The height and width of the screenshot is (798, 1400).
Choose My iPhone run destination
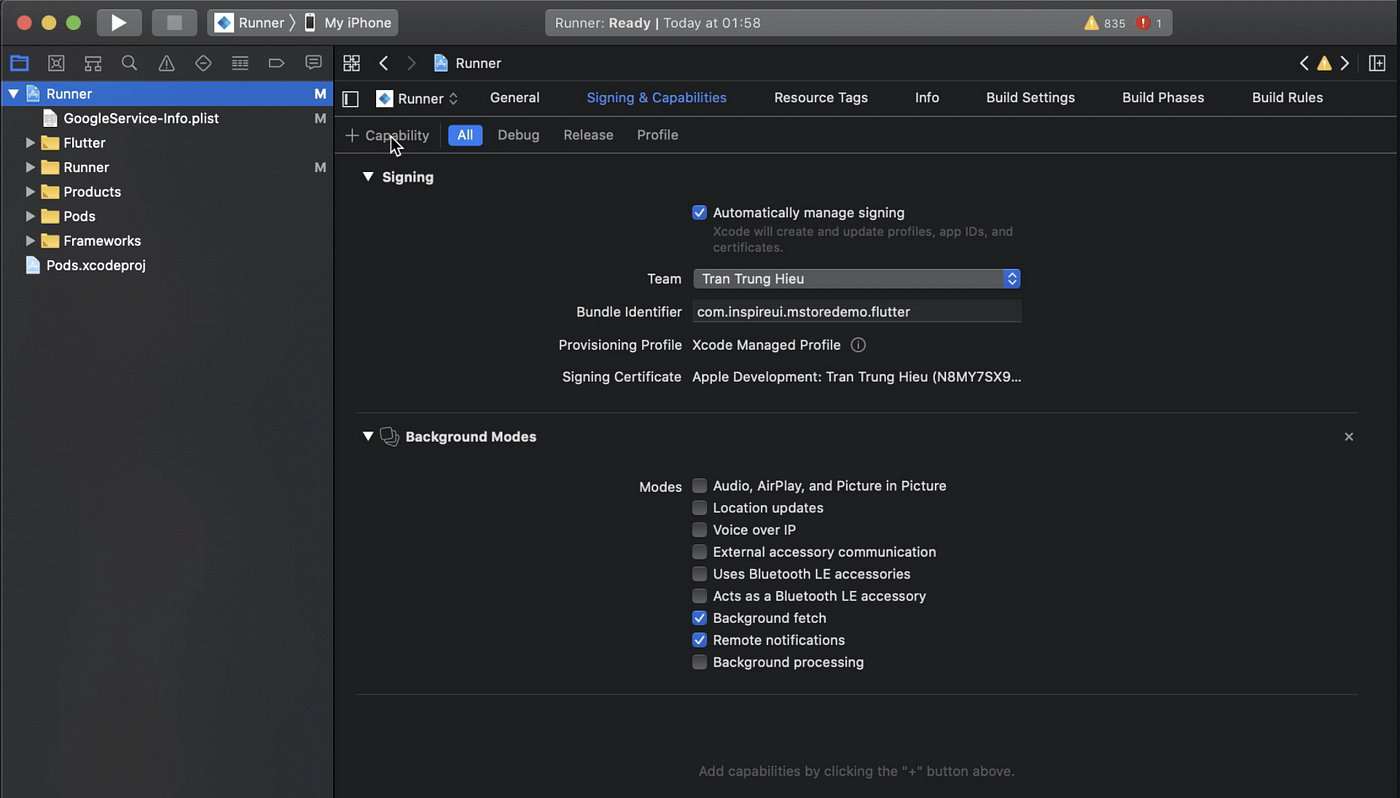click(348, 23)
